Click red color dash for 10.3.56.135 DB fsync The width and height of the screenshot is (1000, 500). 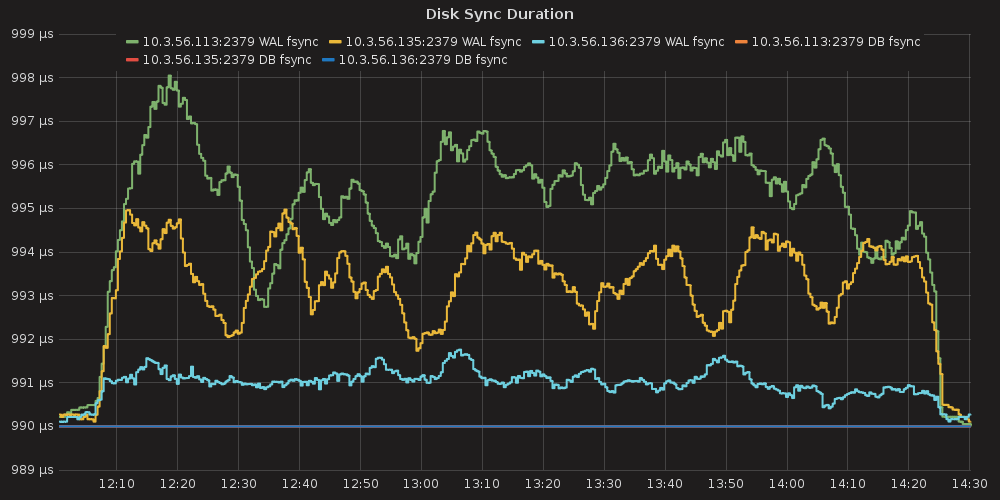click(132, 60)
